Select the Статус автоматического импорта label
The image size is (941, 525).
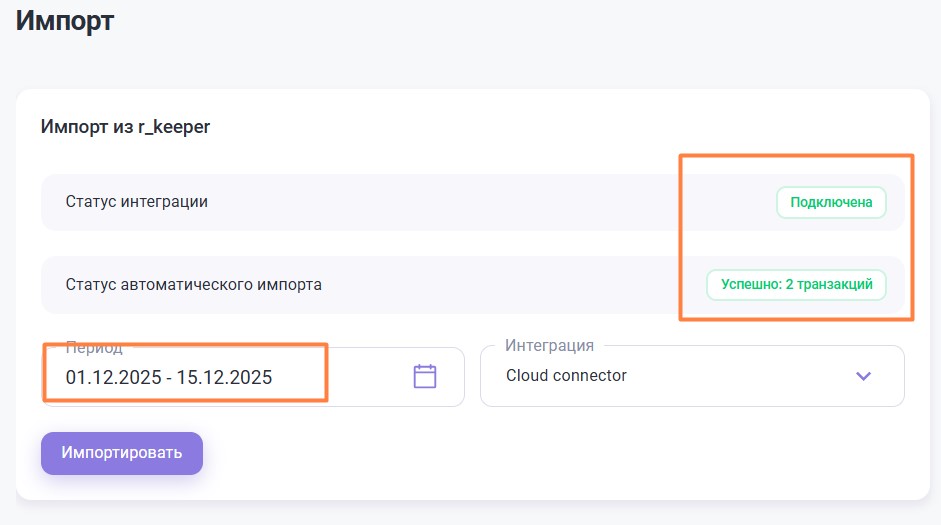pos(194,284)
